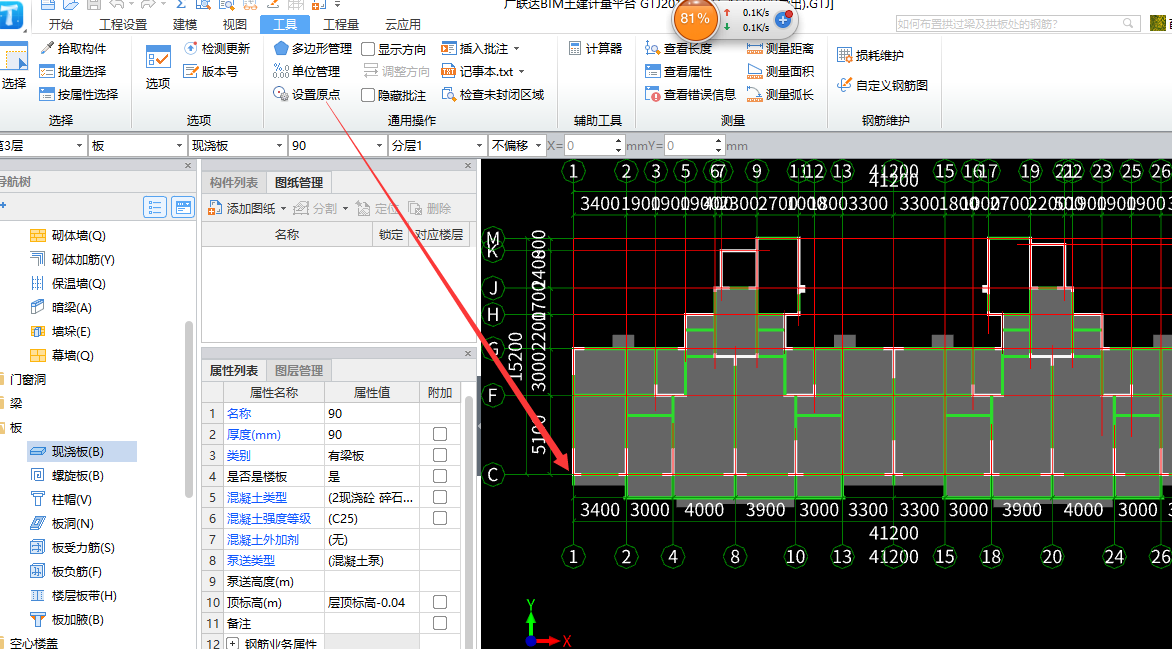The image size is (1172, 649).
Task: Open the 工程设置 ribbon tab
Action: (x=123, y=24)
